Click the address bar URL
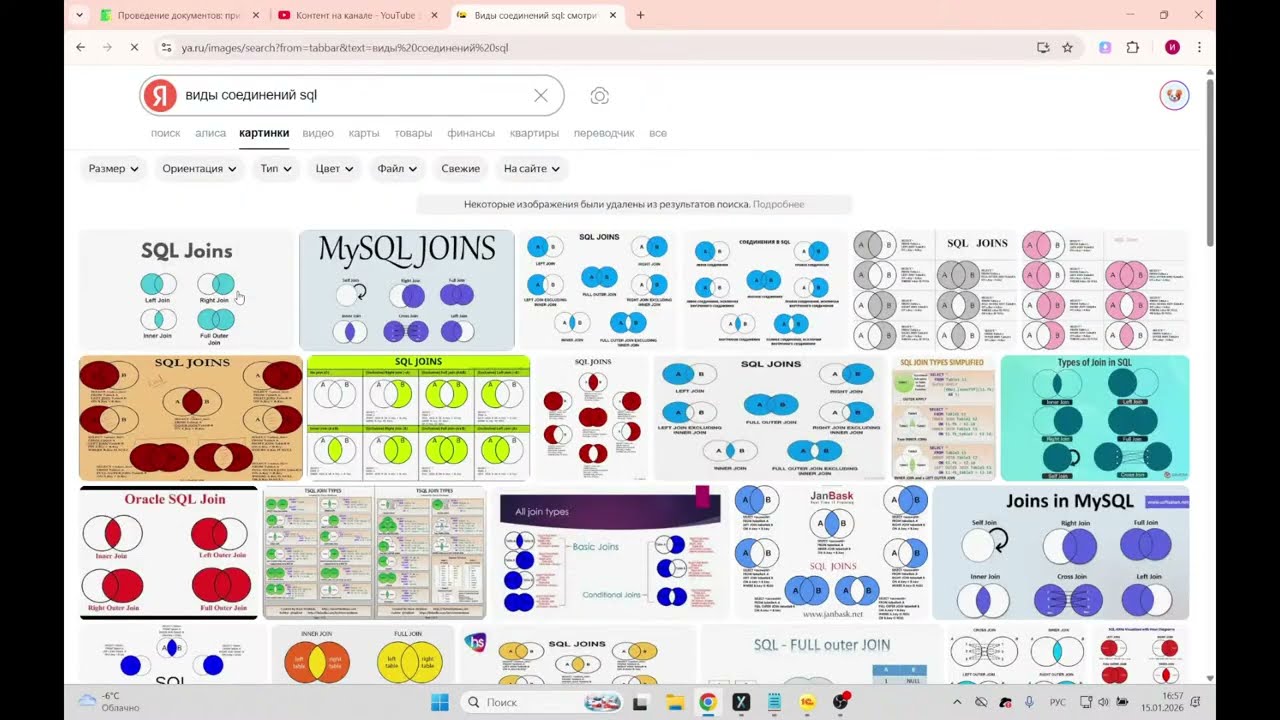The height and width of the screenshot is (720, 1280). [345, 47]
